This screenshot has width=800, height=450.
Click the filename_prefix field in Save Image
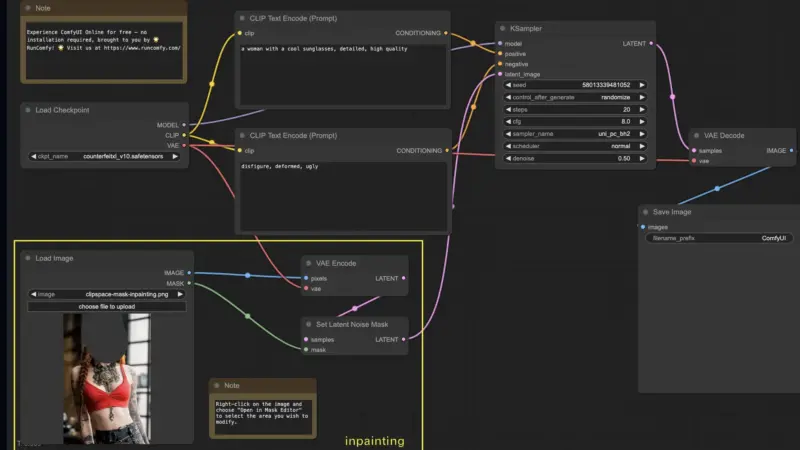[x=716, y=238]
